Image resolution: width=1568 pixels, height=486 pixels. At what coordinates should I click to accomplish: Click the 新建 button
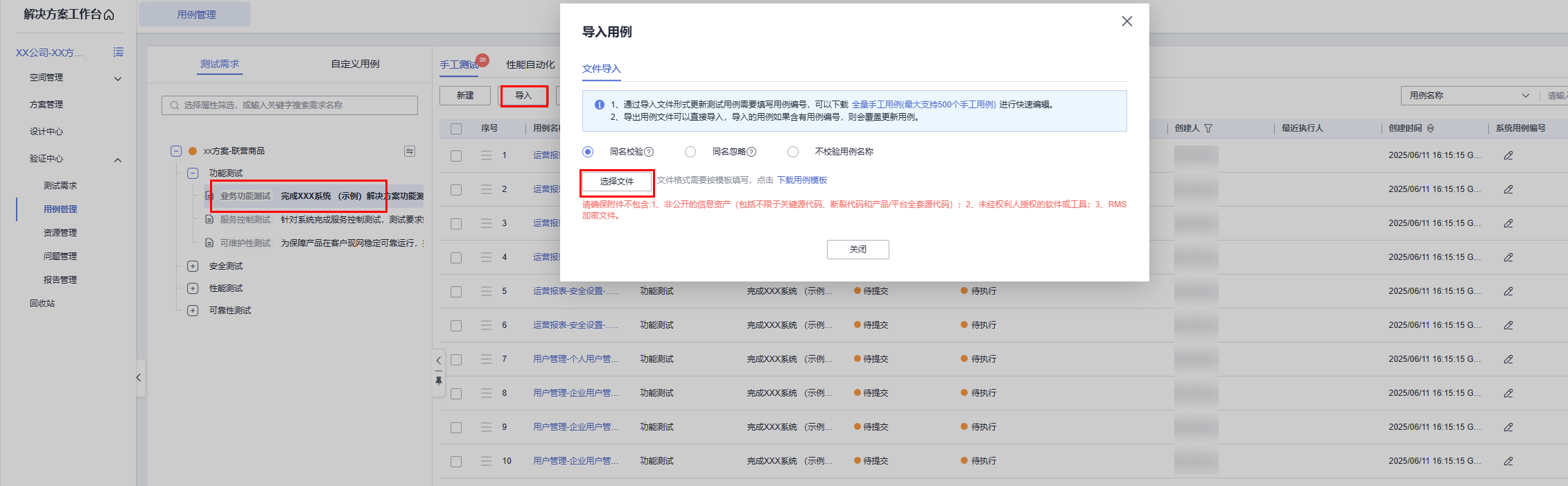[465, 96]
